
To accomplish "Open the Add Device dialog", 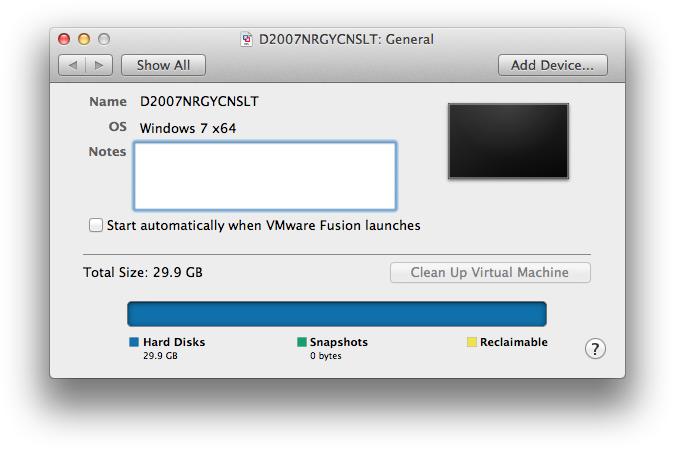I will point(552,65).
